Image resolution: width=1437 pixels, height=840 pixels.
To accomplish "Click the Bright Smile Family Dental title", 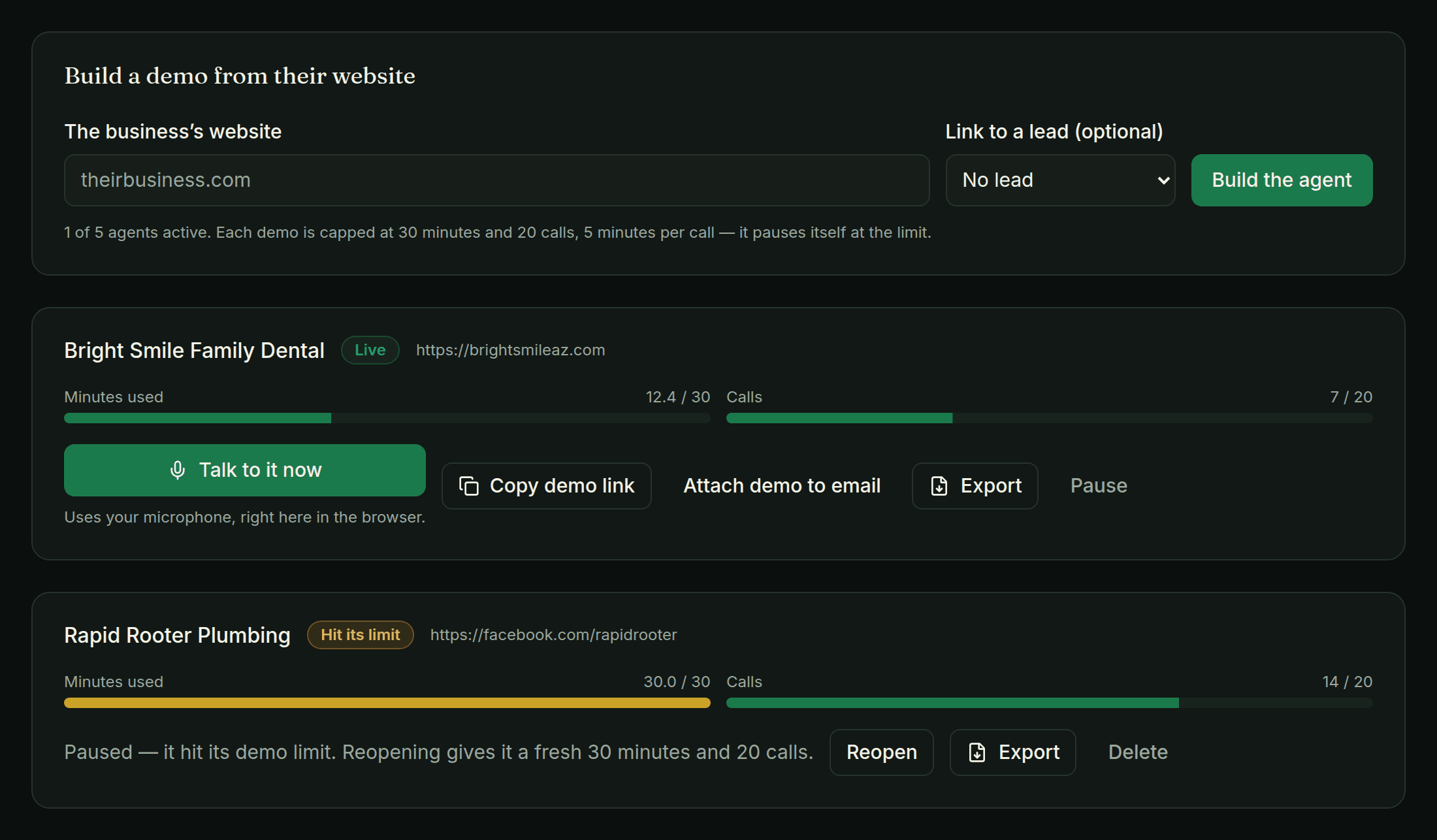I will pos(195,351).
